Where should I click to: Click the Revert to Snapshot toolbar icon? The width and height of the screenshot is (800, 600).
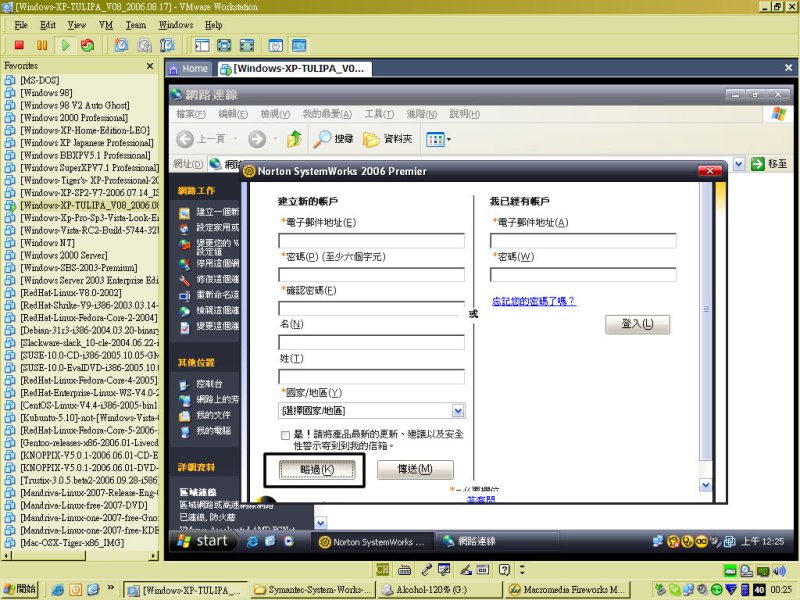[144, 45]
